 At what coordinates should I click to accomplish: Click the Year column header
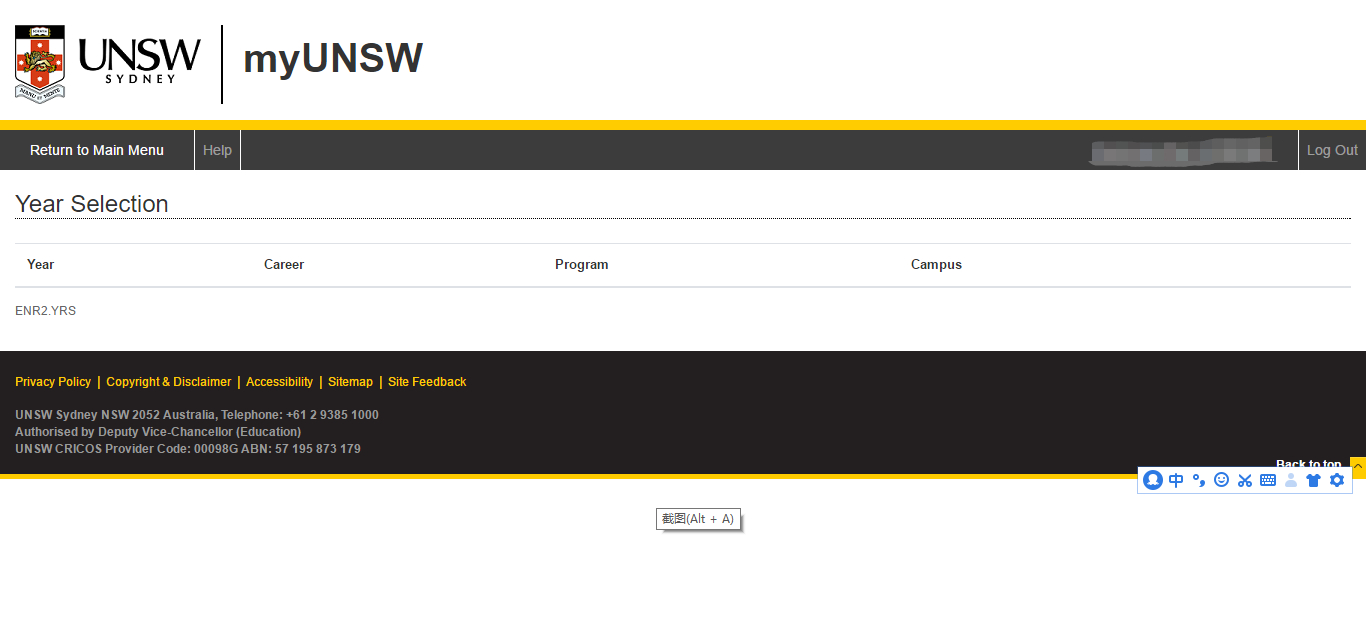[41, 265]
